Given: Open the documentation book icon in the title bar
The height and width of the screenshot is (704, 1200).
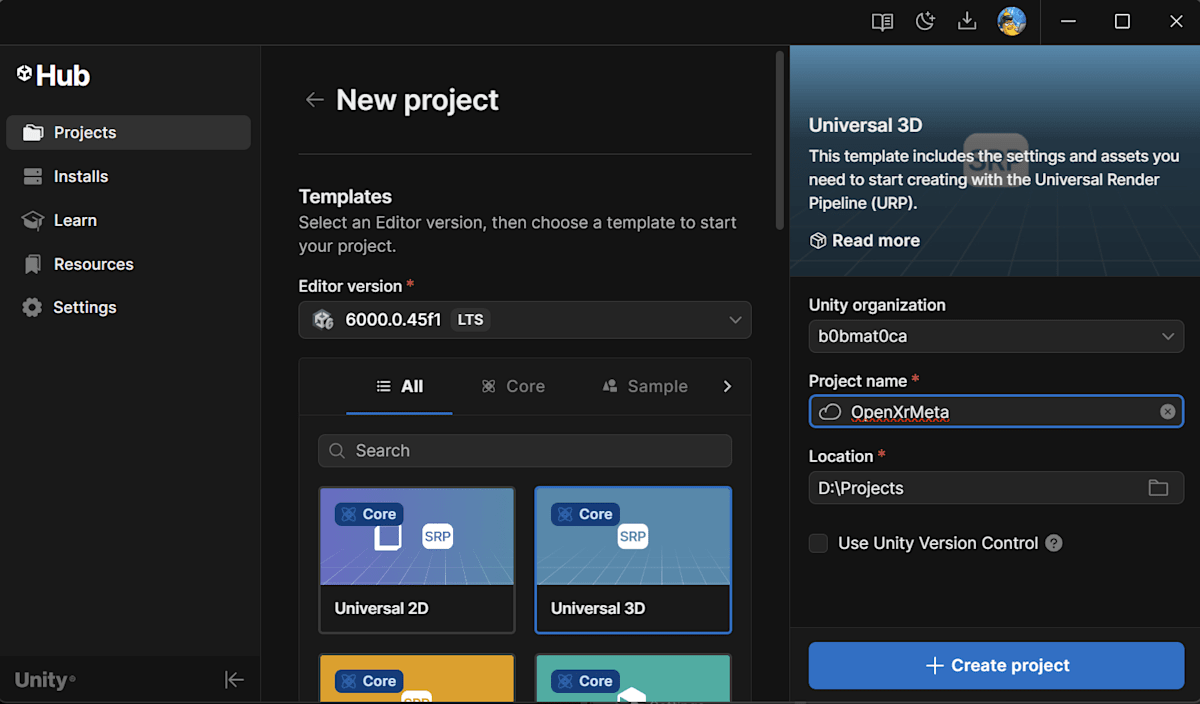Looking at the screenshot, I should click(x=882, y=22).
